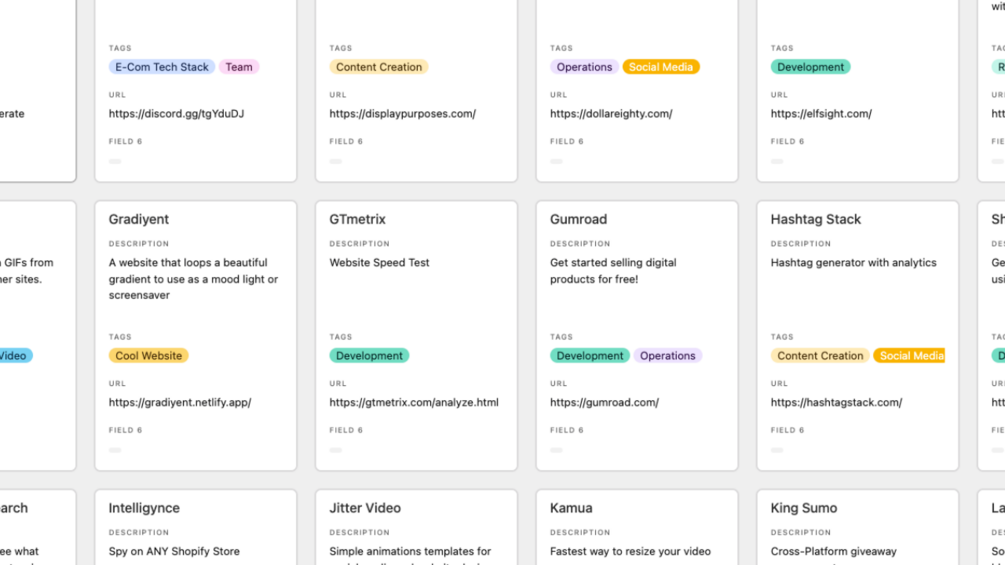Open the GTmetrix card title
The image size is (1005, 565).
pyautogui.click(x=357, y=219)
